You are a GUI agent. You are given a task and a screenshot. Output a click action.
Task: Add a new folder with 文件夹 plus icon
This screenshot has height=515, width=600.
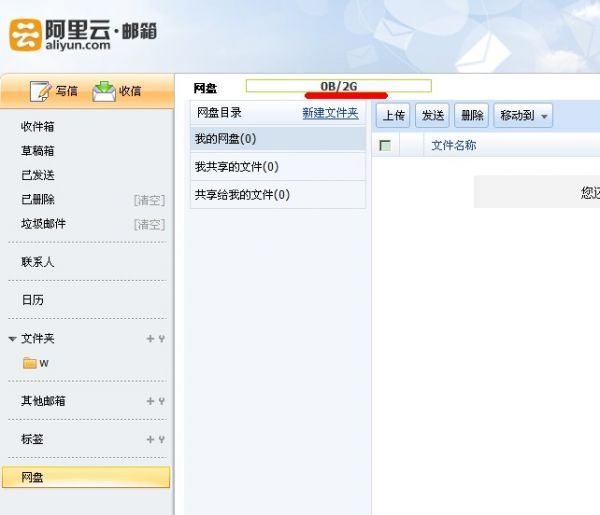coord(150,339)
